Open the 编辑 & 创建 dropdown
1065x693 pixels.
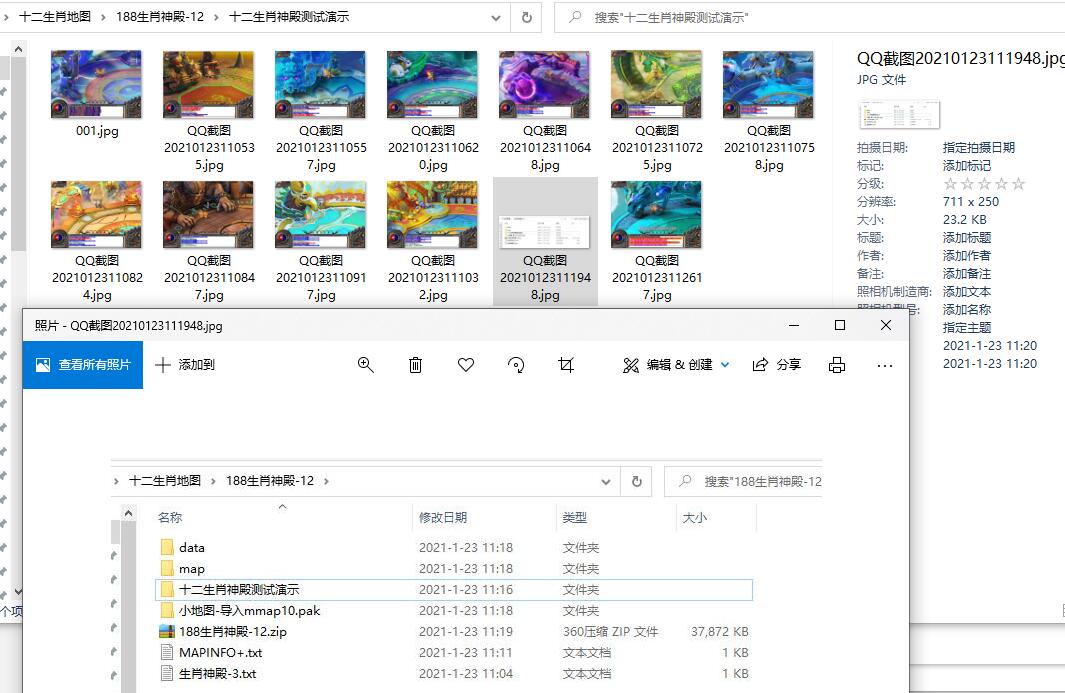(x=676, y=365)
